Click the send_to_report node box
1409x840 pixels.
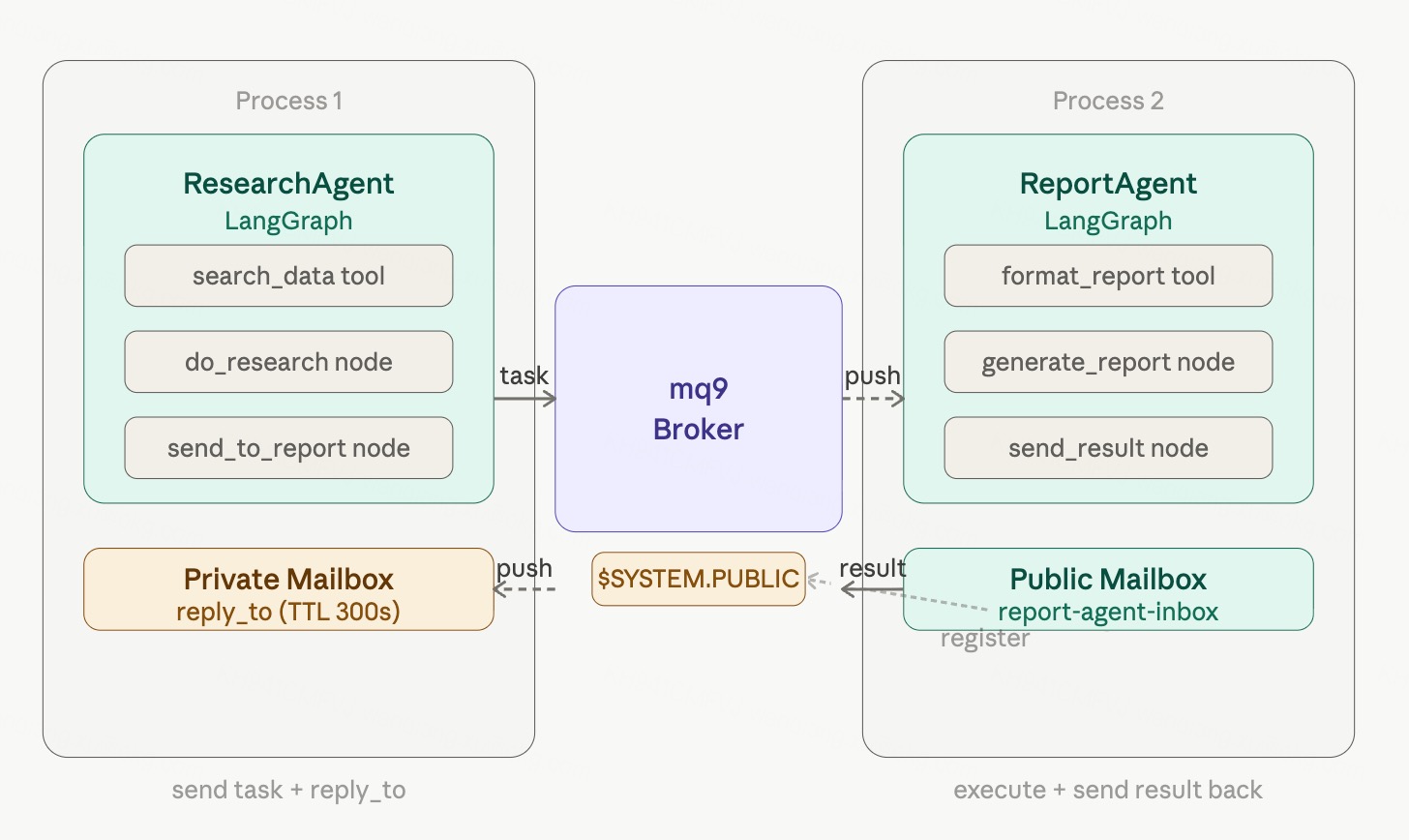(288, 448)
